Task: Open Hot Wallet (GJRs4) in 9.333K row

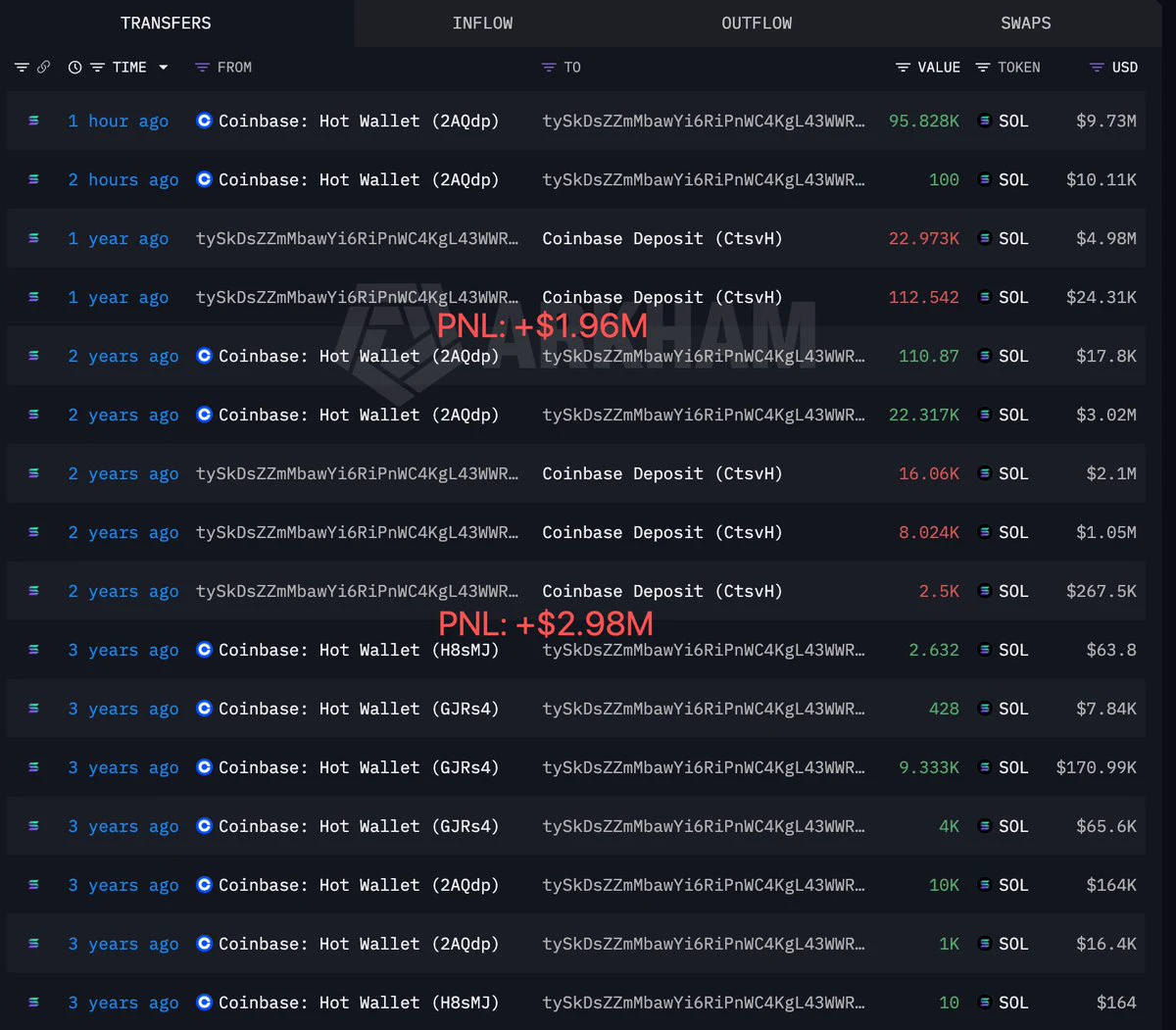Action: click(x=359, y=767)
